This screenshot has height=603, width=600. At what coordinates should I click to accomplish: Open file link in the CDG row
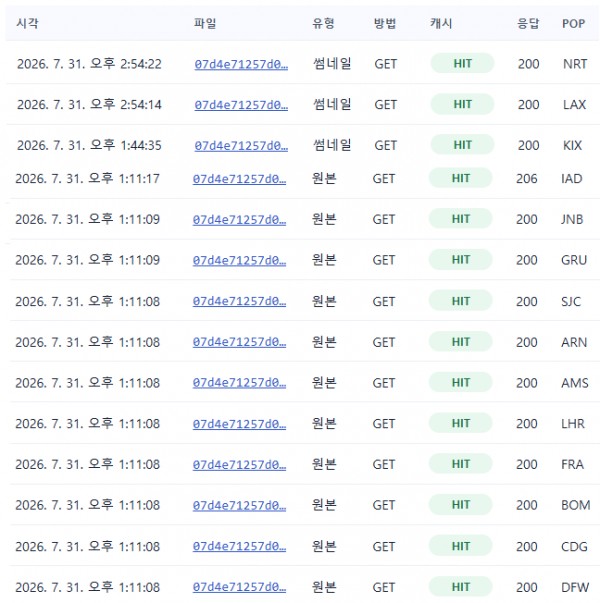[x=239, y=546]
